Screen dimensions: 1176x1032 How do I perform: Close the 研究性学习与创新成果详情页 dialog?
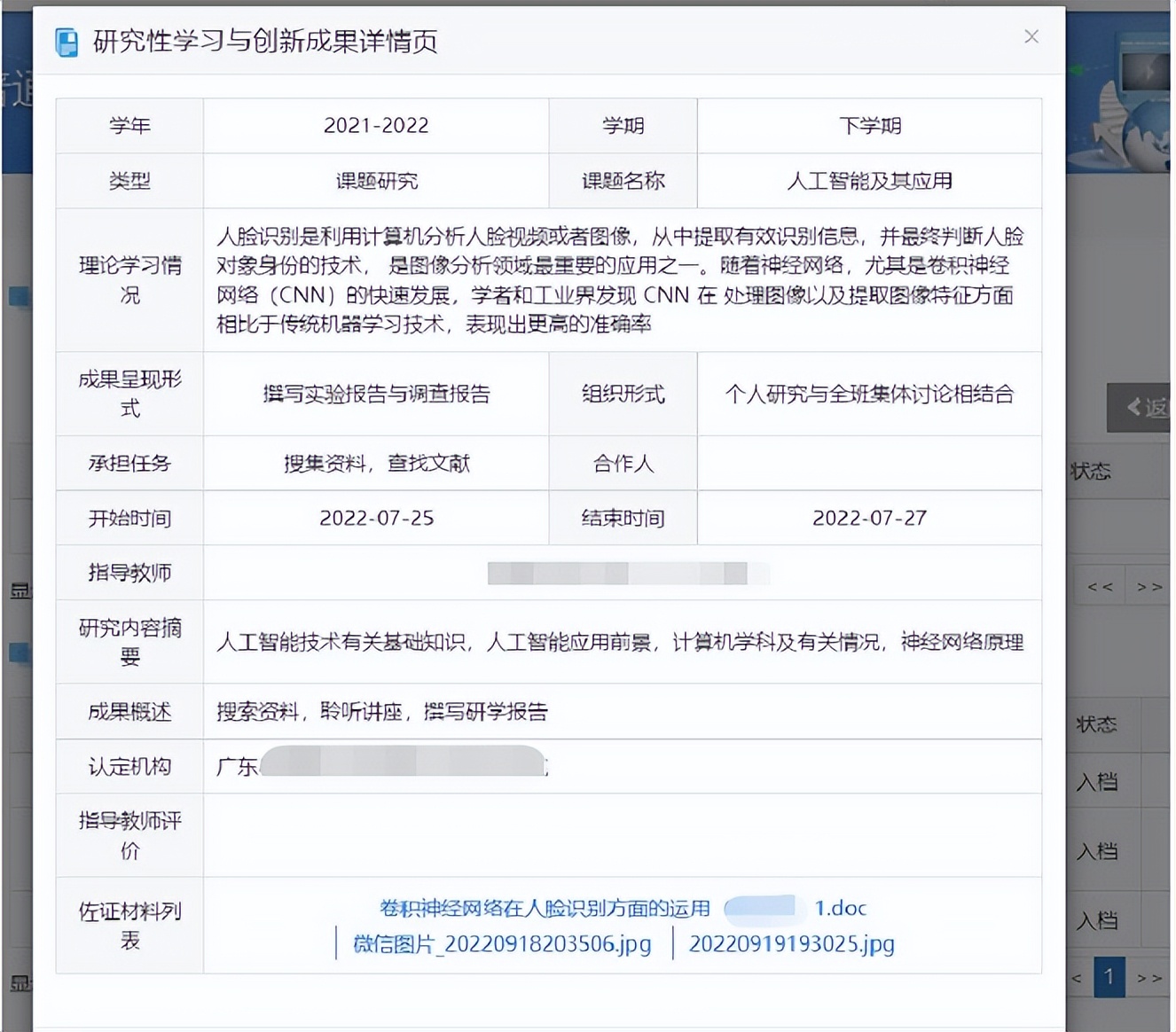[x=1031, y=36]
